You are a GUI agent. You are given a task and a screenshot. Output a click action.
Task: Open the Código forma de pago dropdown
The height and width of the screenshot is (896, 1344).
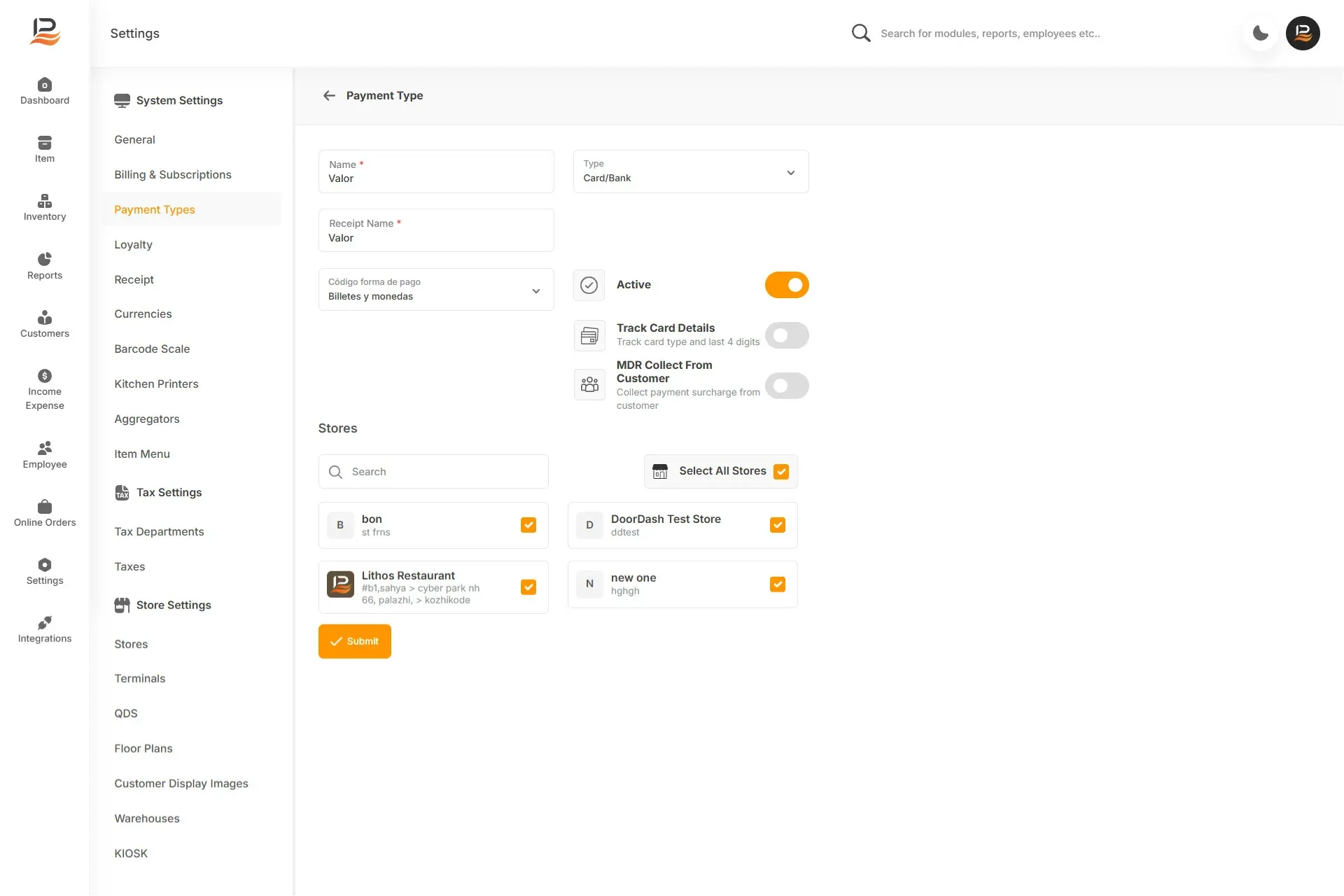click(x=436, y=289)
